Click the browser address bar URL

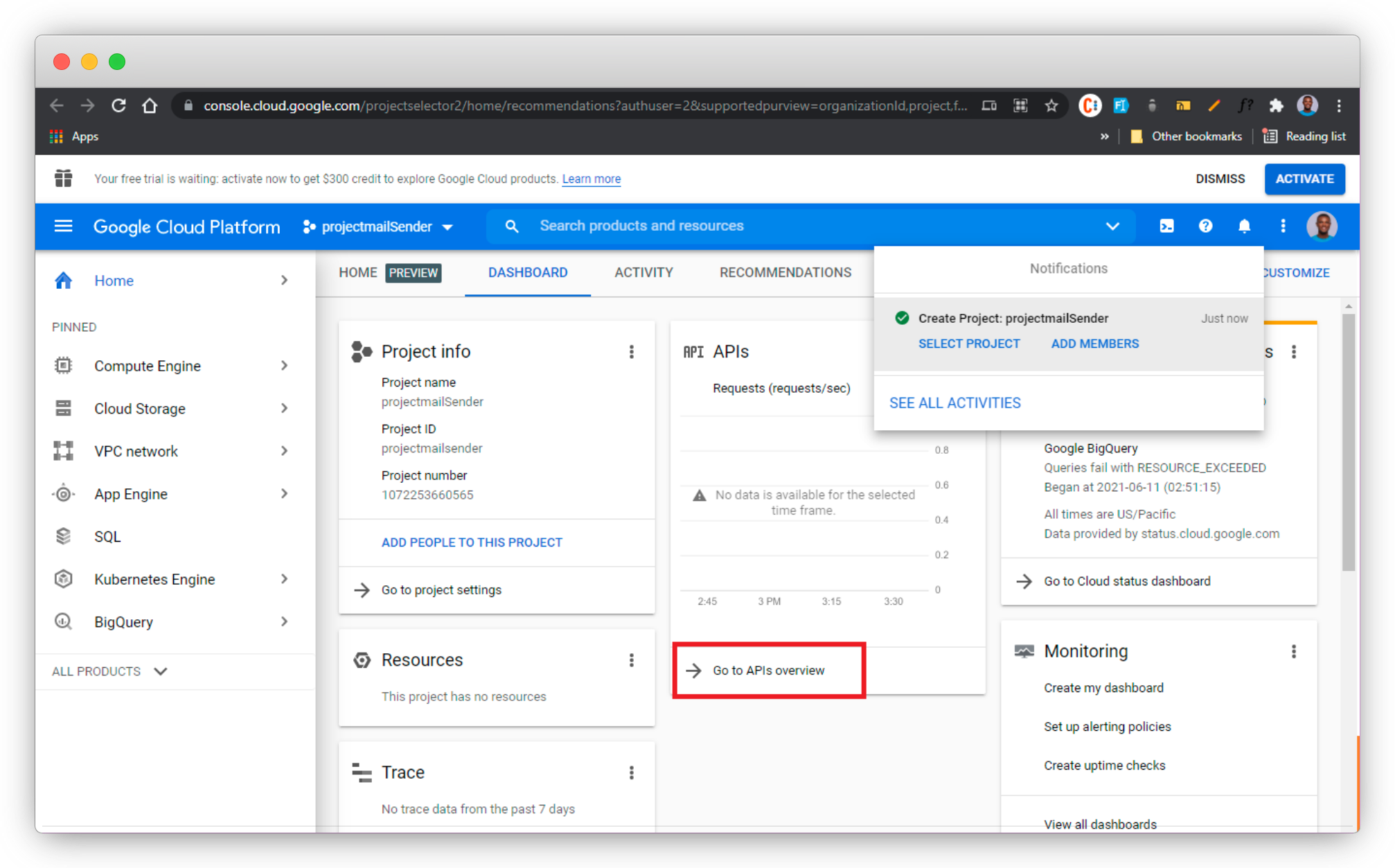[x=585, y=106]
